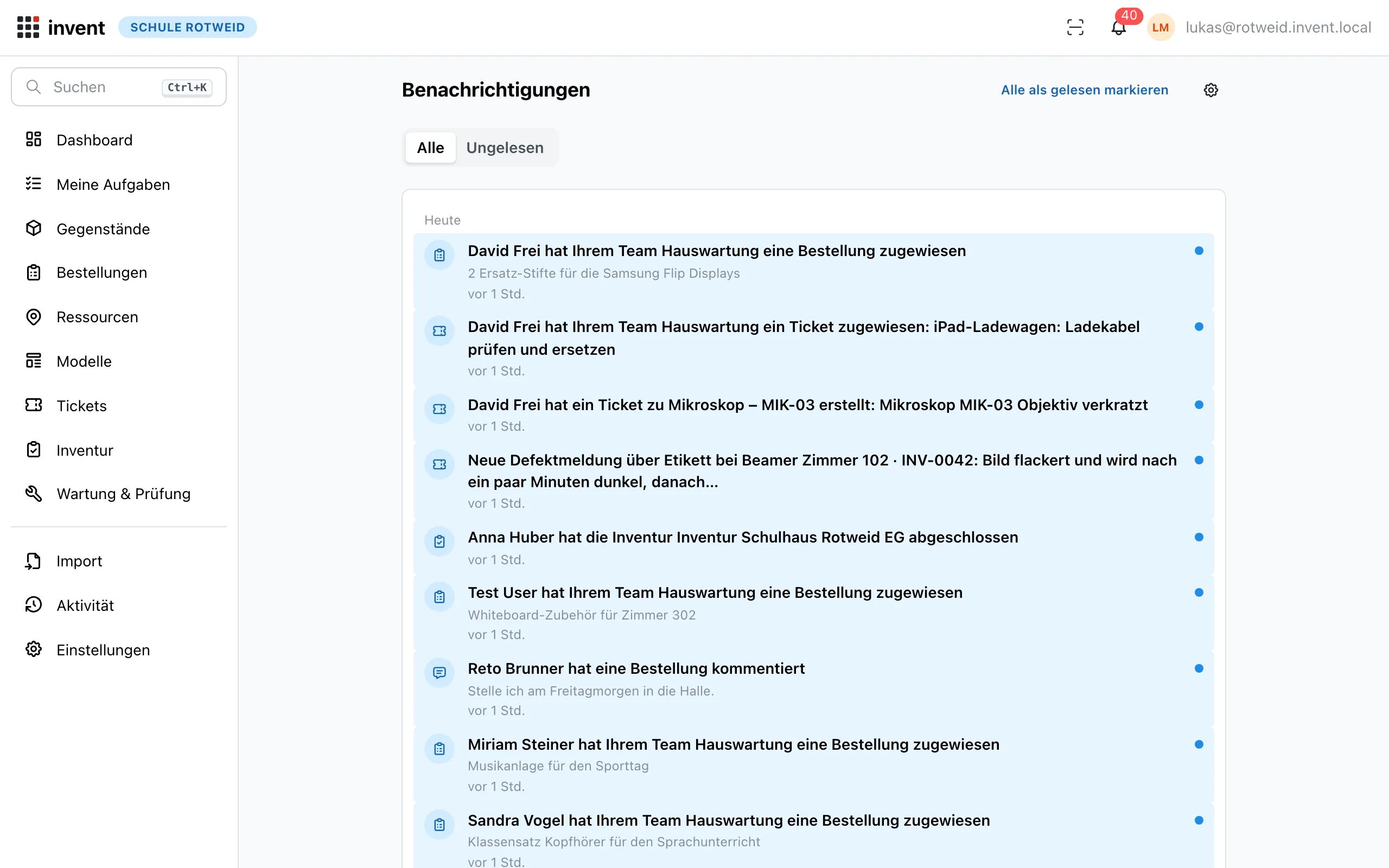
Task: Click the search magnifier icon
Action: pyautogui.click(x=34, y=87)
